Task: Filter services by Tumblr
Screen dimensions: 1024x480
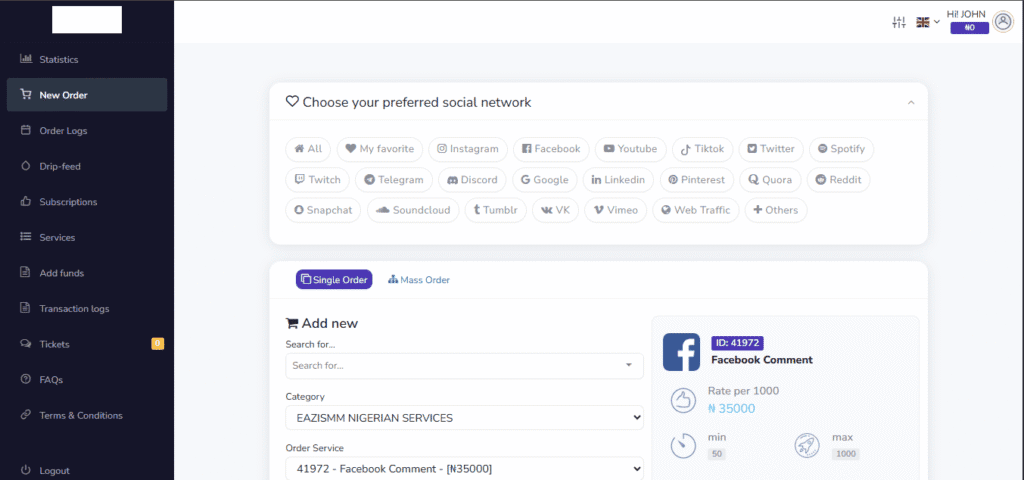Action: pyautogui.click(x=496, y=210)
